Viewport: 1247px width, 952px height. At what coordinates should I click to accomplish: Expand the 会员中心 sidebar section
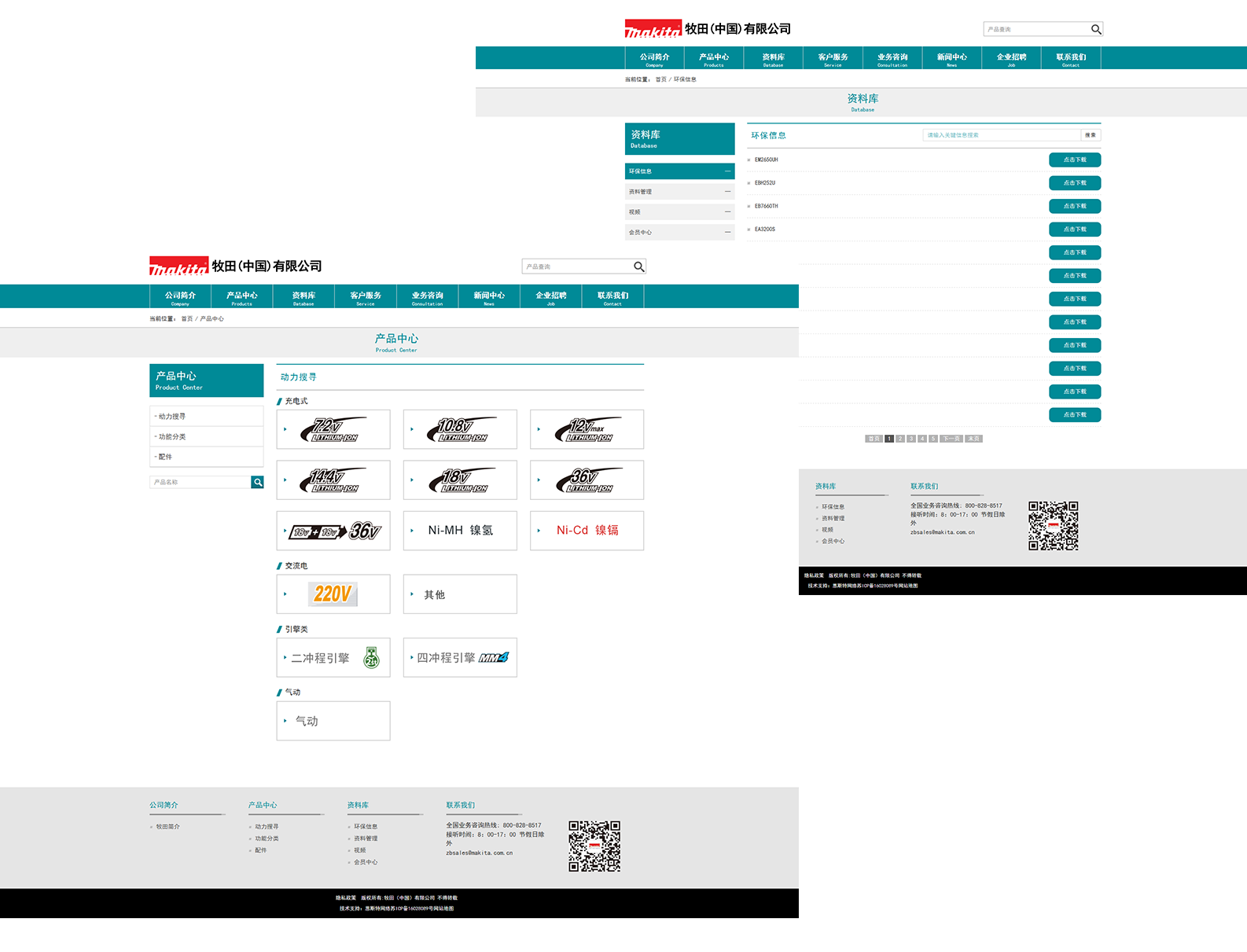(727, 233)
